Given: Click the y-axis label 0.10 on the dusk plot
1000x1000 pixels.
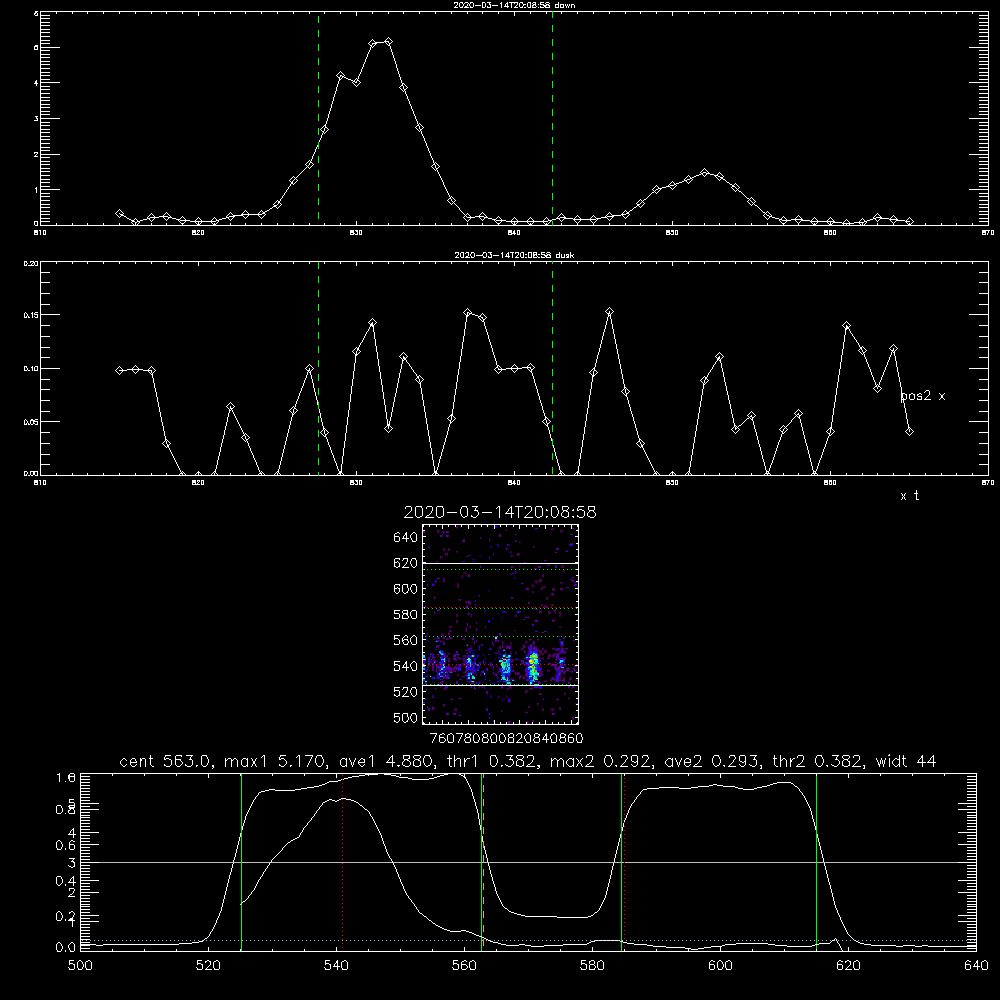Looking at the screenshot, I should [31, 369].
